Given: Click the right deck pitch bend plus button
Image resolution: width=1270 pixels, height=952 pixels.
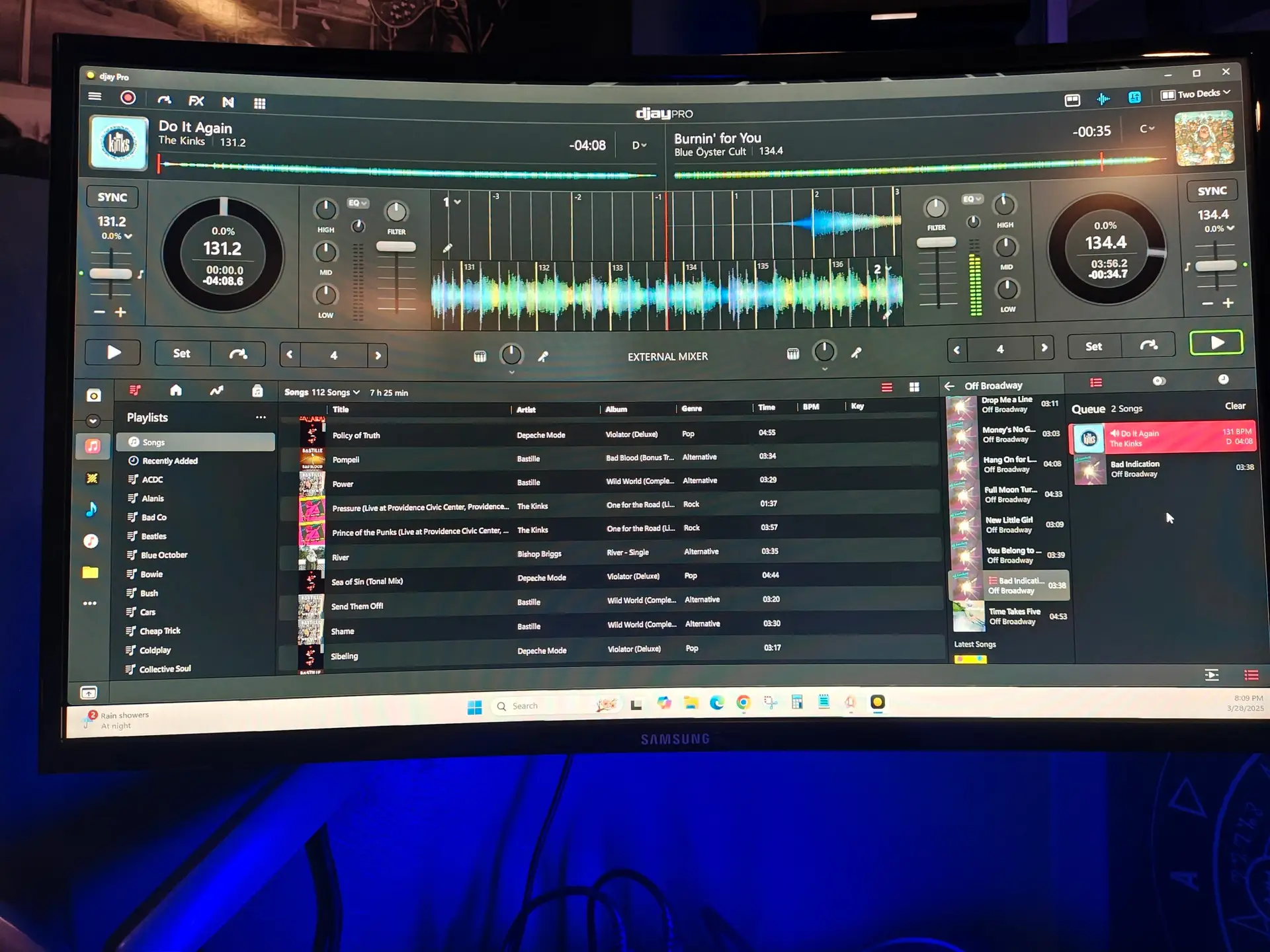Looking at the screenshot, I should [1228, 303].
